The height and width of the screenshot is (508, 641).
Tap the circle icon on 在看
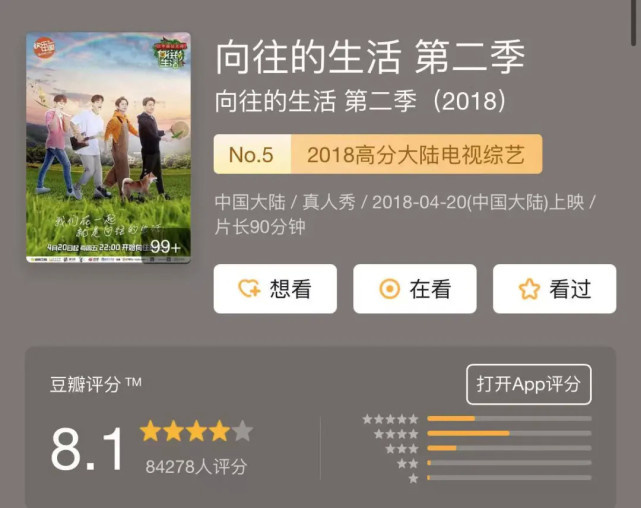point(390,289)
